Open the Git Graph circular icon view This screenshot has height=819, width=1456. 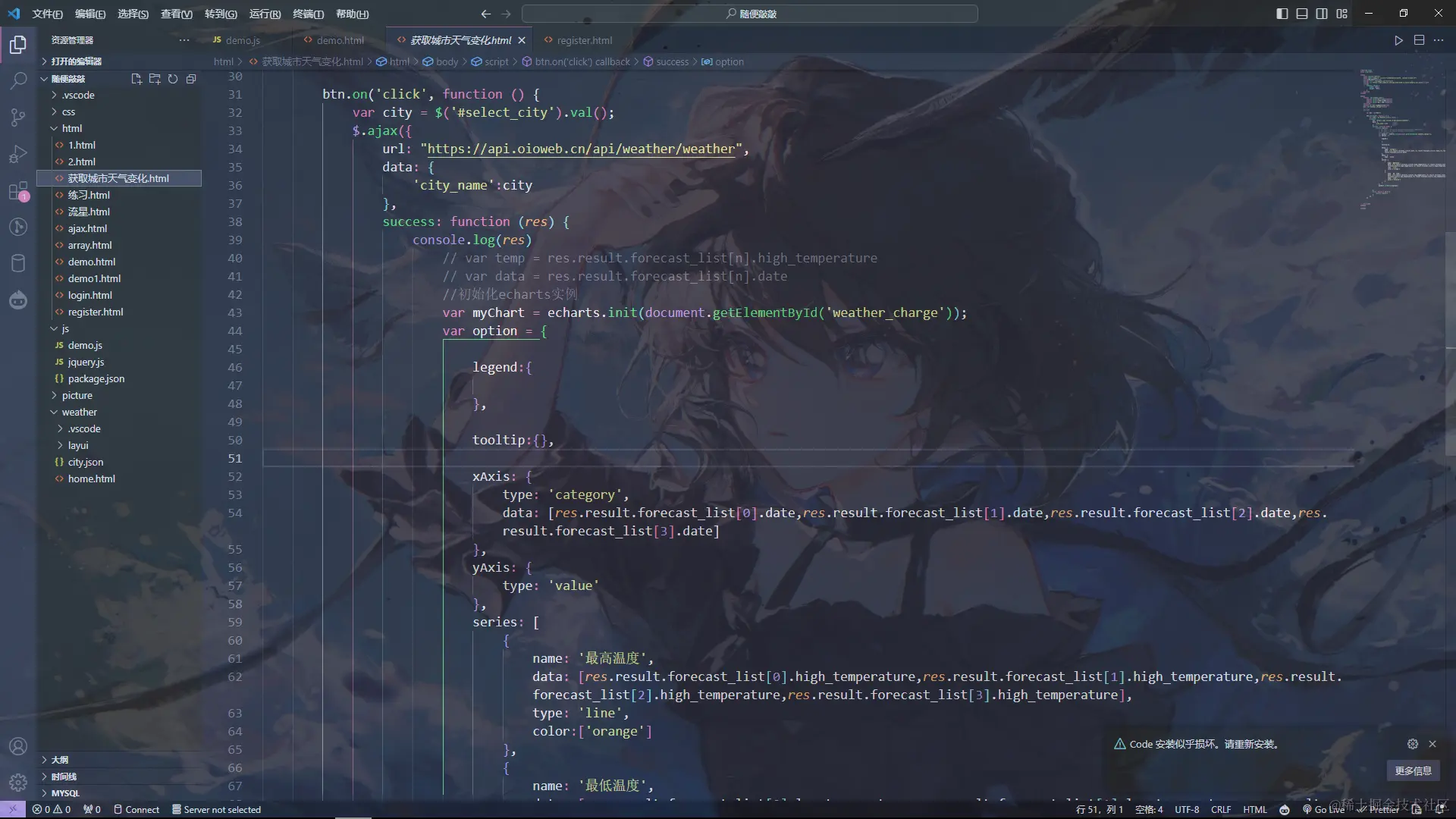click(x=18, y=227)
